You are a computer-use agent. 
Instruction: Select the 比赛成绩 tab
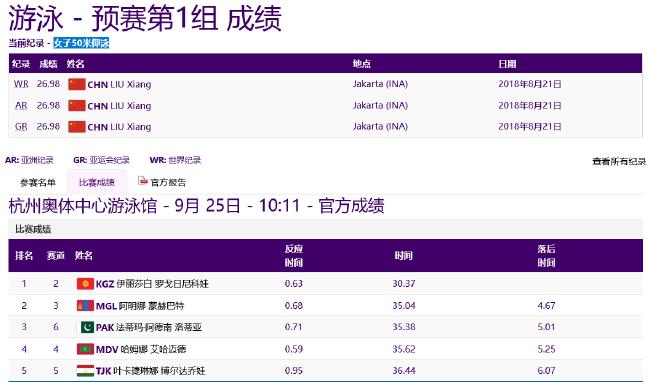[97, 182]
